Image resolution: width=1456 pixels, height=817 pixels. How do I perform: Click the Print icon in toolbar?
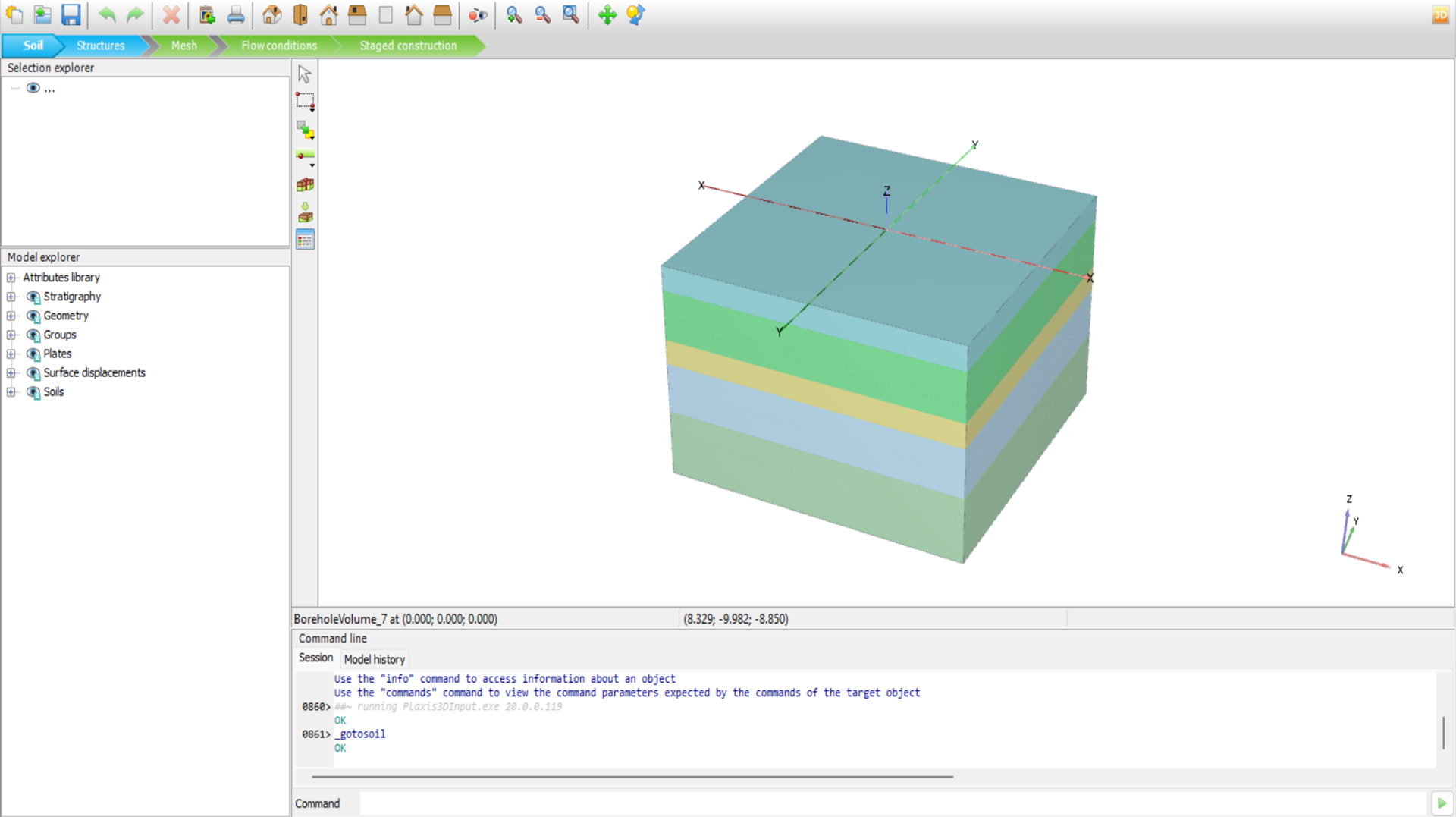pos(236,14)
